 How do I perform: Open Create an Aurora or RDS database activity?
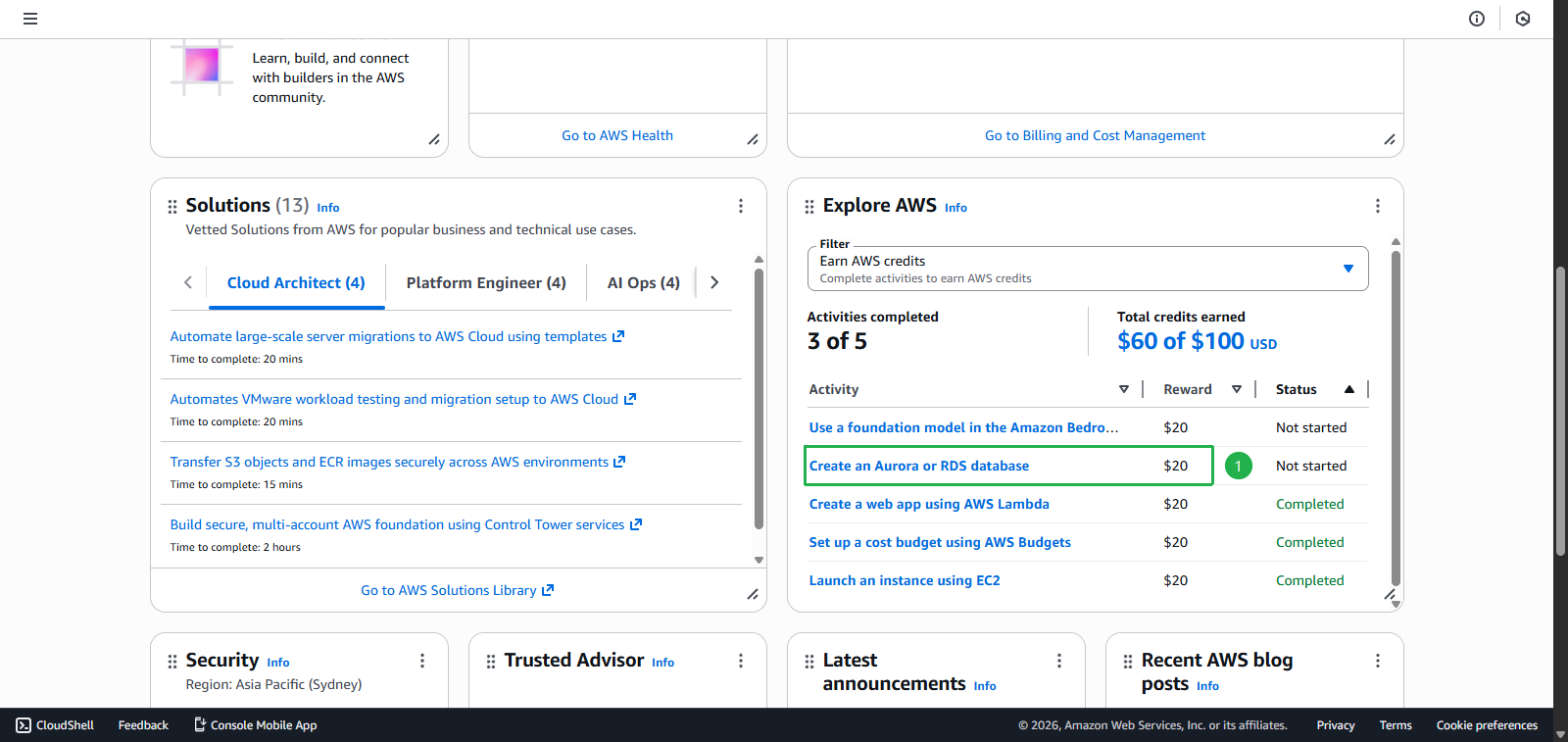(919, 466)
